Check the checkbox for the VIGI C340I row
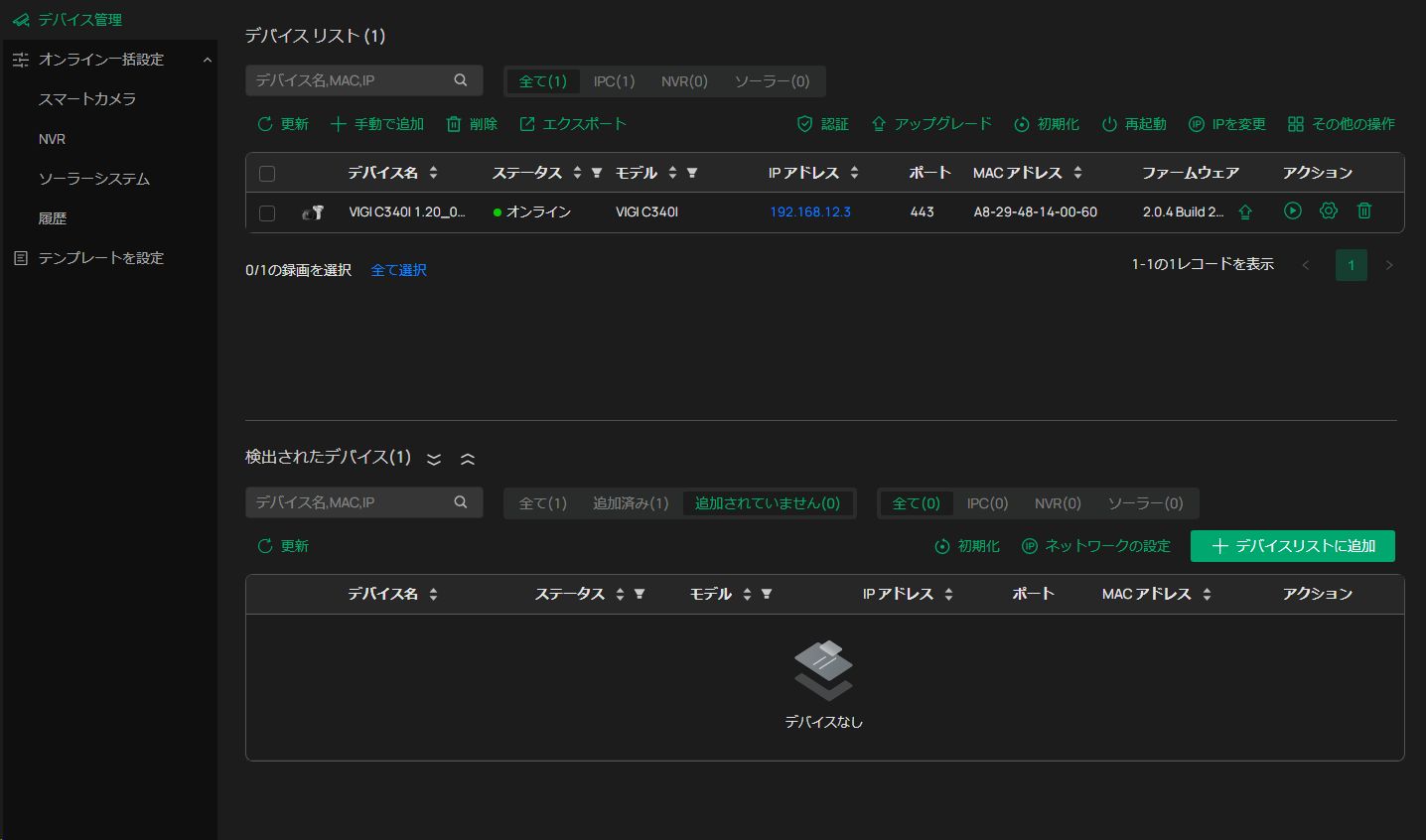1426x840 pixels. pos(267,212)
